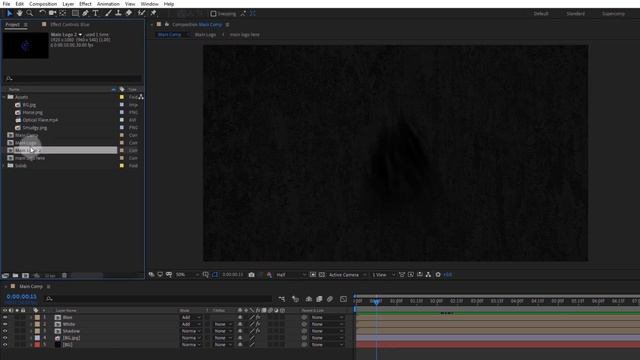The height and width of the screenshot is (360, 640).
Task: Open the Layer menu
Action: (68, 4)
